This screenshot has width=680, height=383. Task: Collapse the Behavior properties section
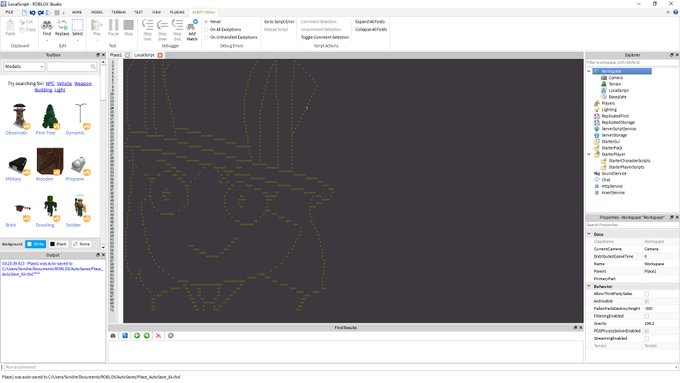tap(589, 286)
